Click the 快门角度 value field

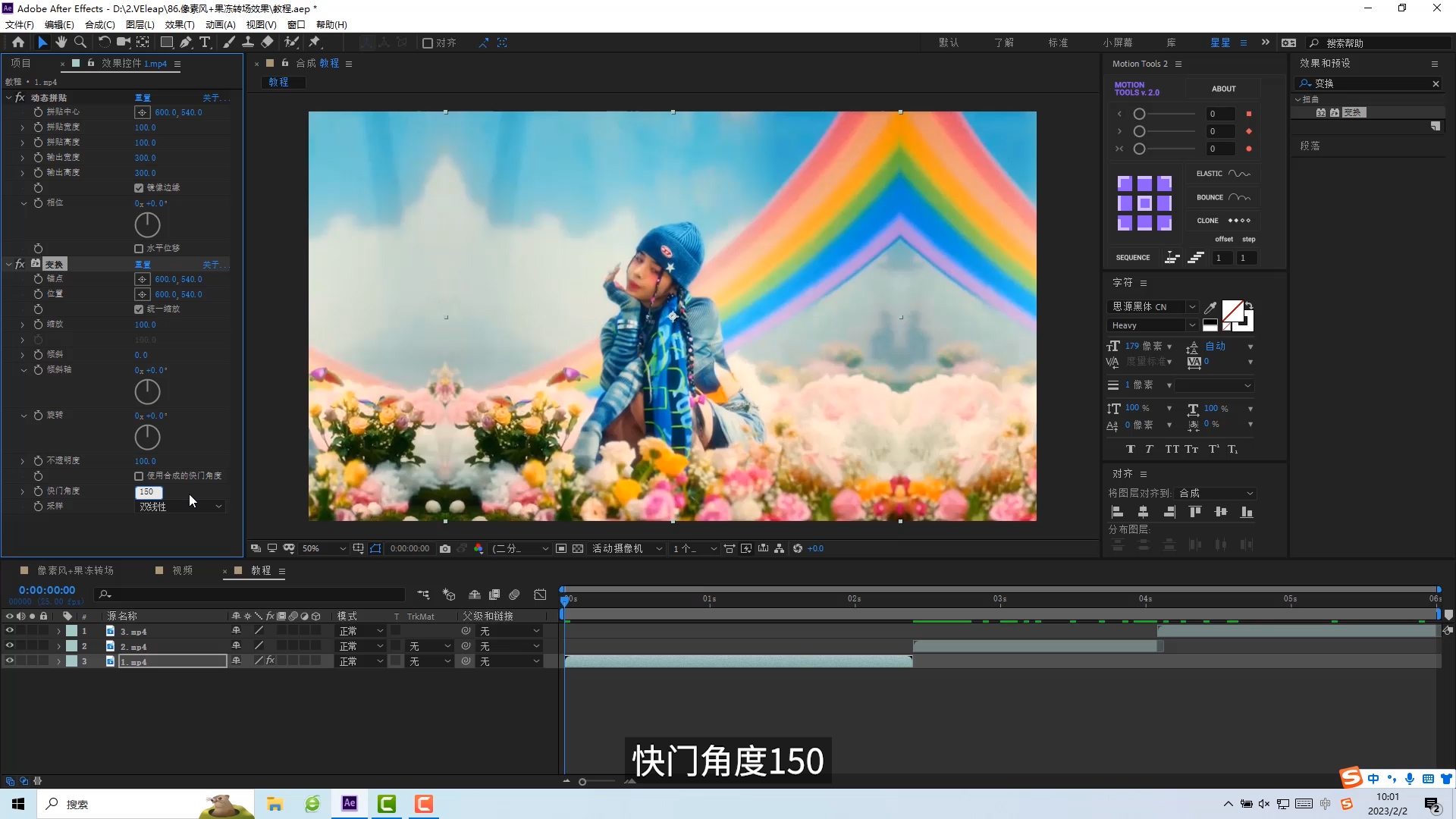149,491
